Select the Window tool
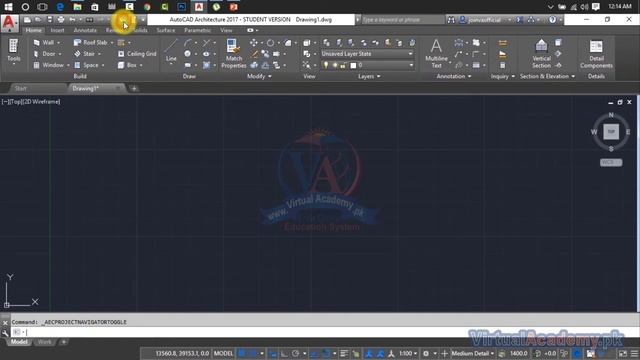This screenshot has height=360, width=640. tap(48, 65)
